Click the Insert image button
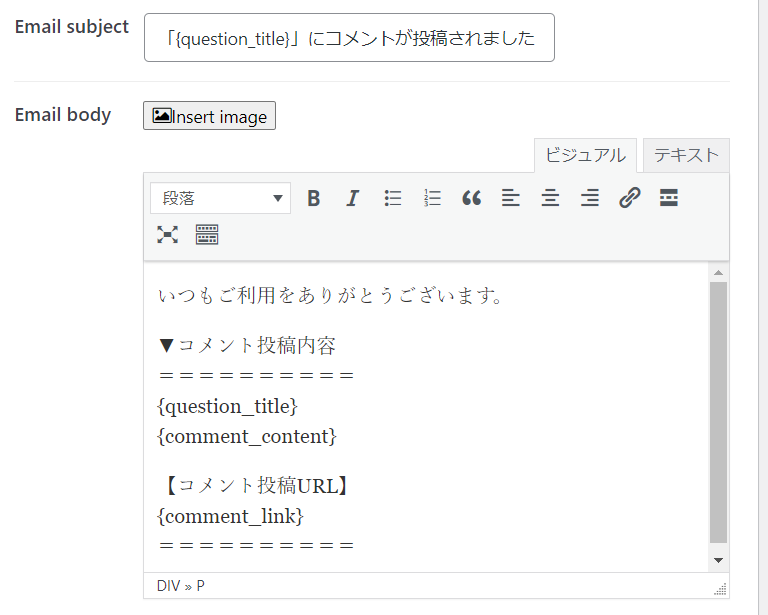 pyautogui.click(x=210, y=116)
